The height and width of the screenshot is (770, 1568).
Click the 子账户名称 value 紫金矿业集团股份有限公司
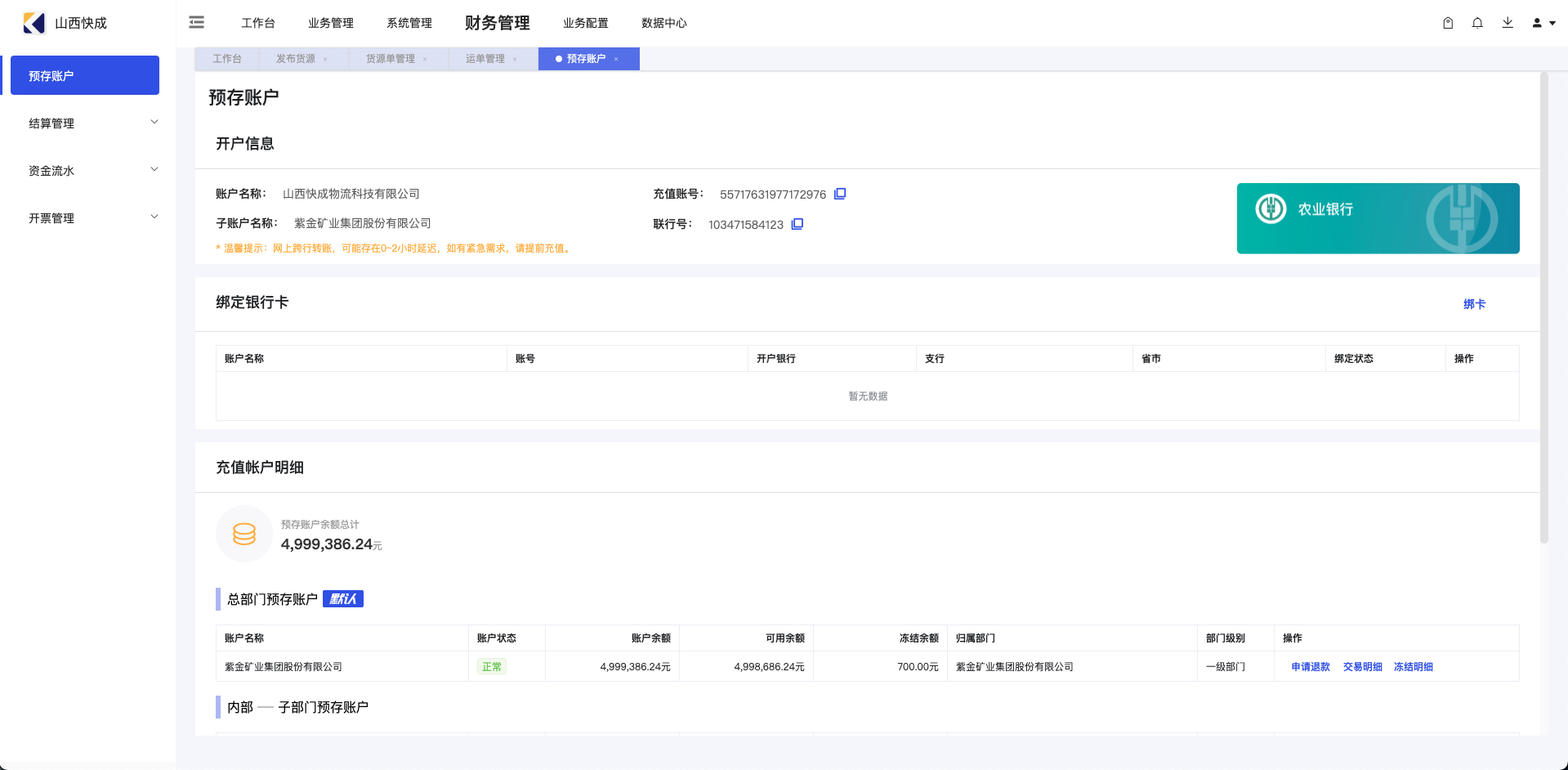363,223
